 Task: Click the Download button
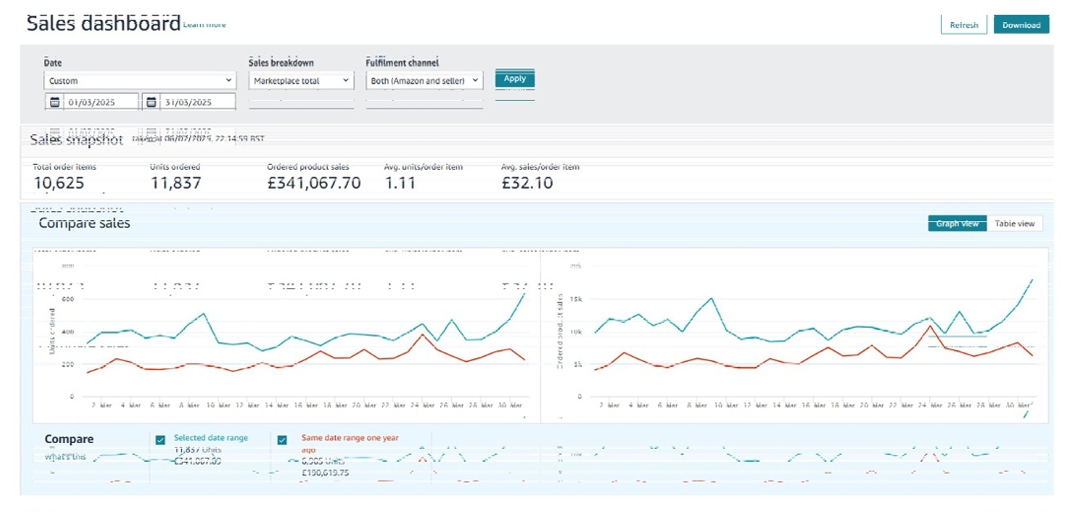point(1021,25)
